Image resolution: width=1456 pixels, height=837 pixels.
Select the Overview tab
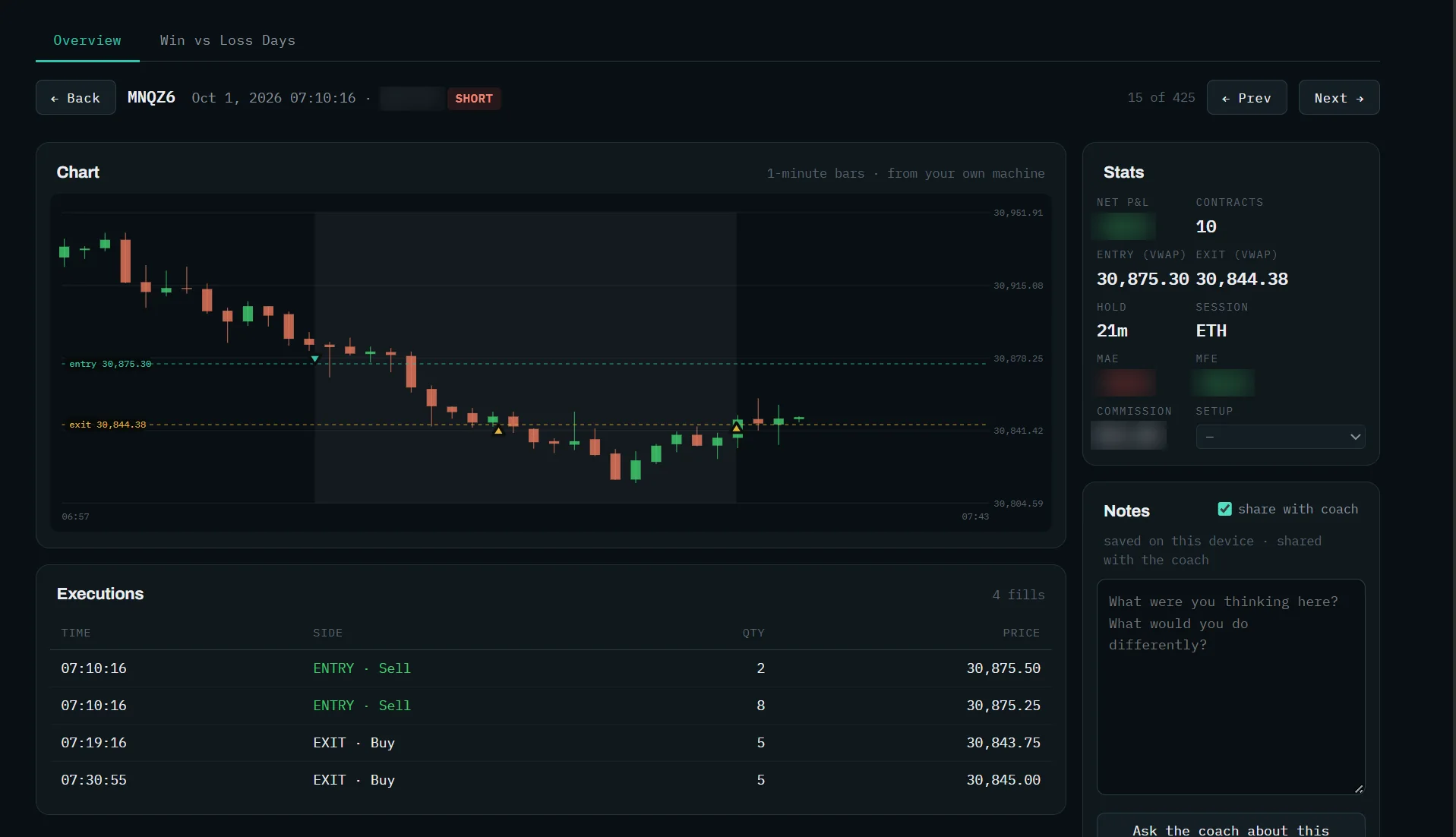coord(87,40)
